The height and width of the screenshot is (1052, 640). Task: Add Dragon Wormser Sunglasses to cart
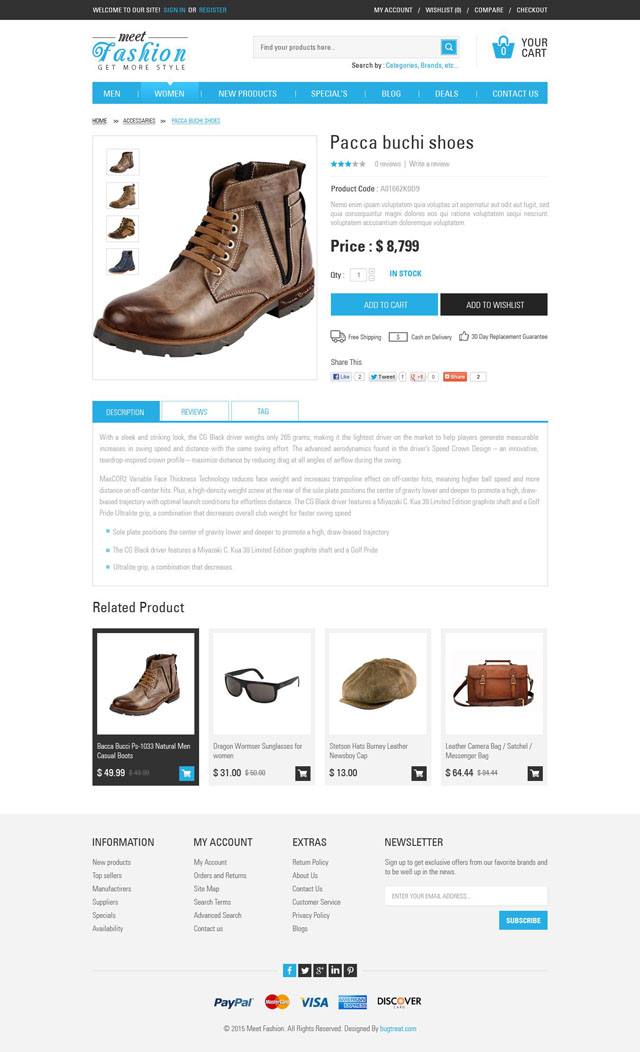point(303,774)
